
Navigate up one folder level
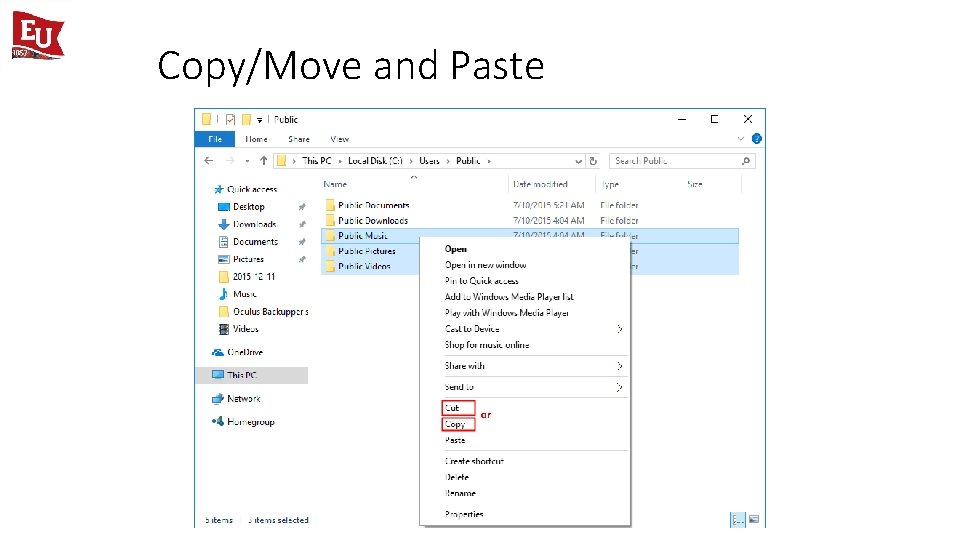263,160
